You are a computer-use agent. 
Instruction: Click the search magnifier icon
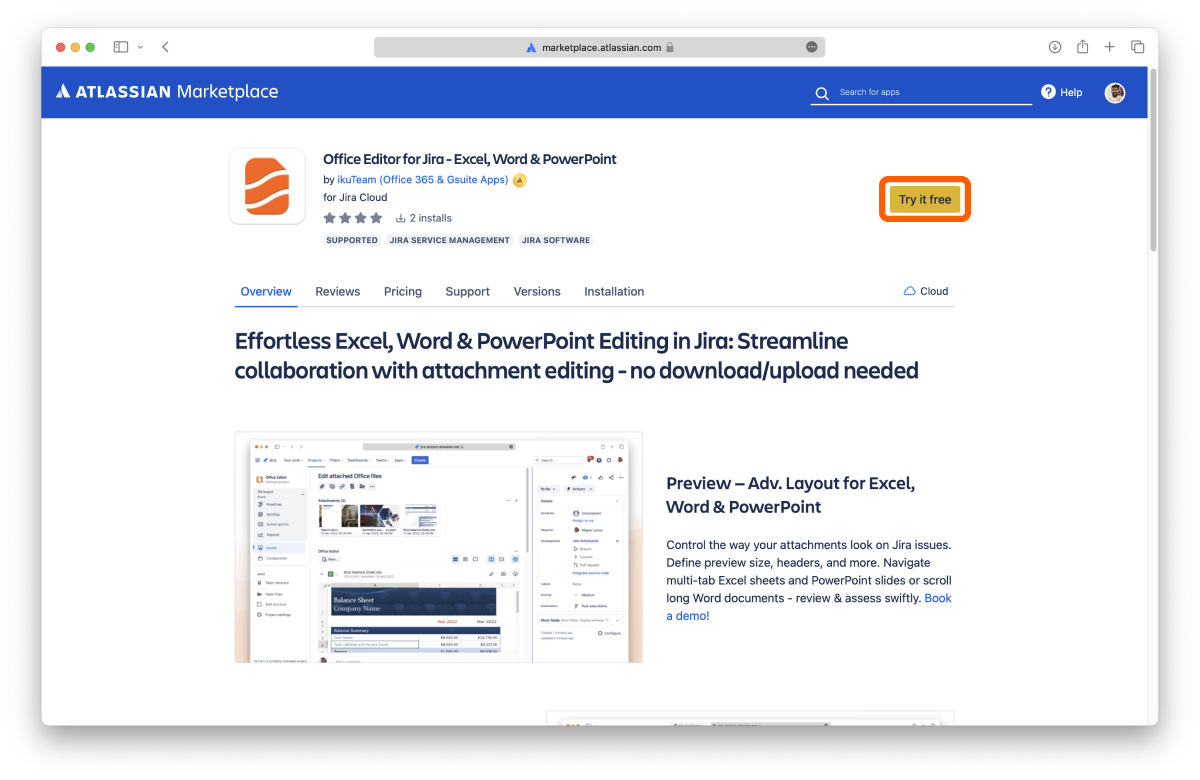coord(822,93)
